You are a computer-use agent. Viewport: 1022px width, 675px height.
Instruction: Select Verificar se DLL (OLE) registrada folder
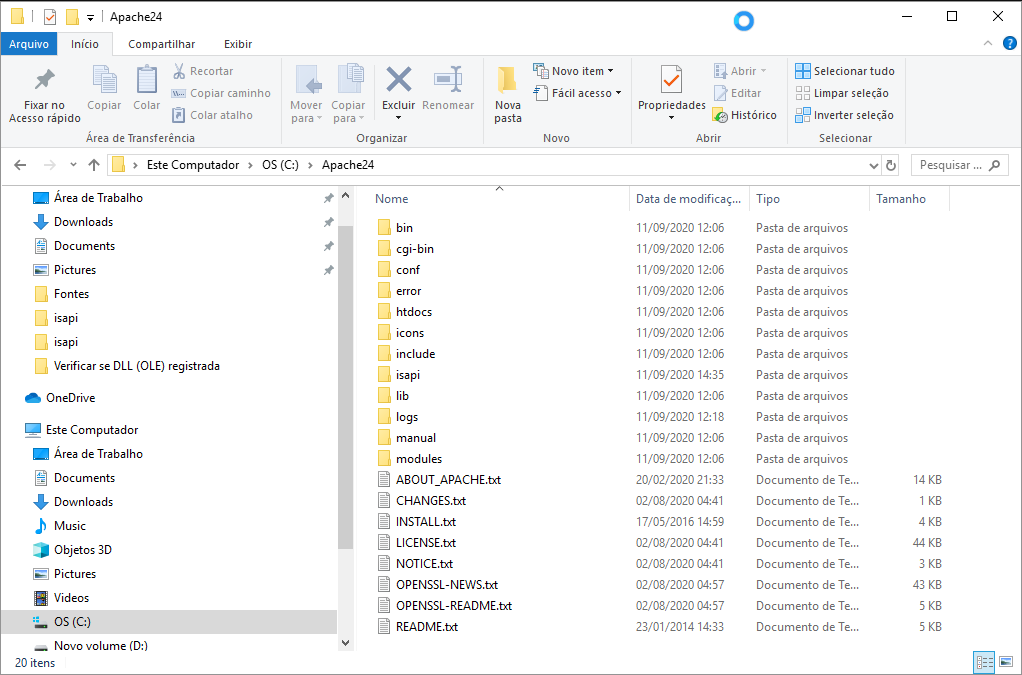pyautogui.click(x=127, y=366)
